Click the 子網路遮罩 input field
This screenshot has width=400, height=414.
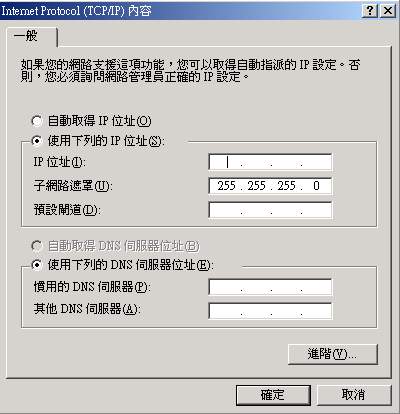click(x=270, y=186)
